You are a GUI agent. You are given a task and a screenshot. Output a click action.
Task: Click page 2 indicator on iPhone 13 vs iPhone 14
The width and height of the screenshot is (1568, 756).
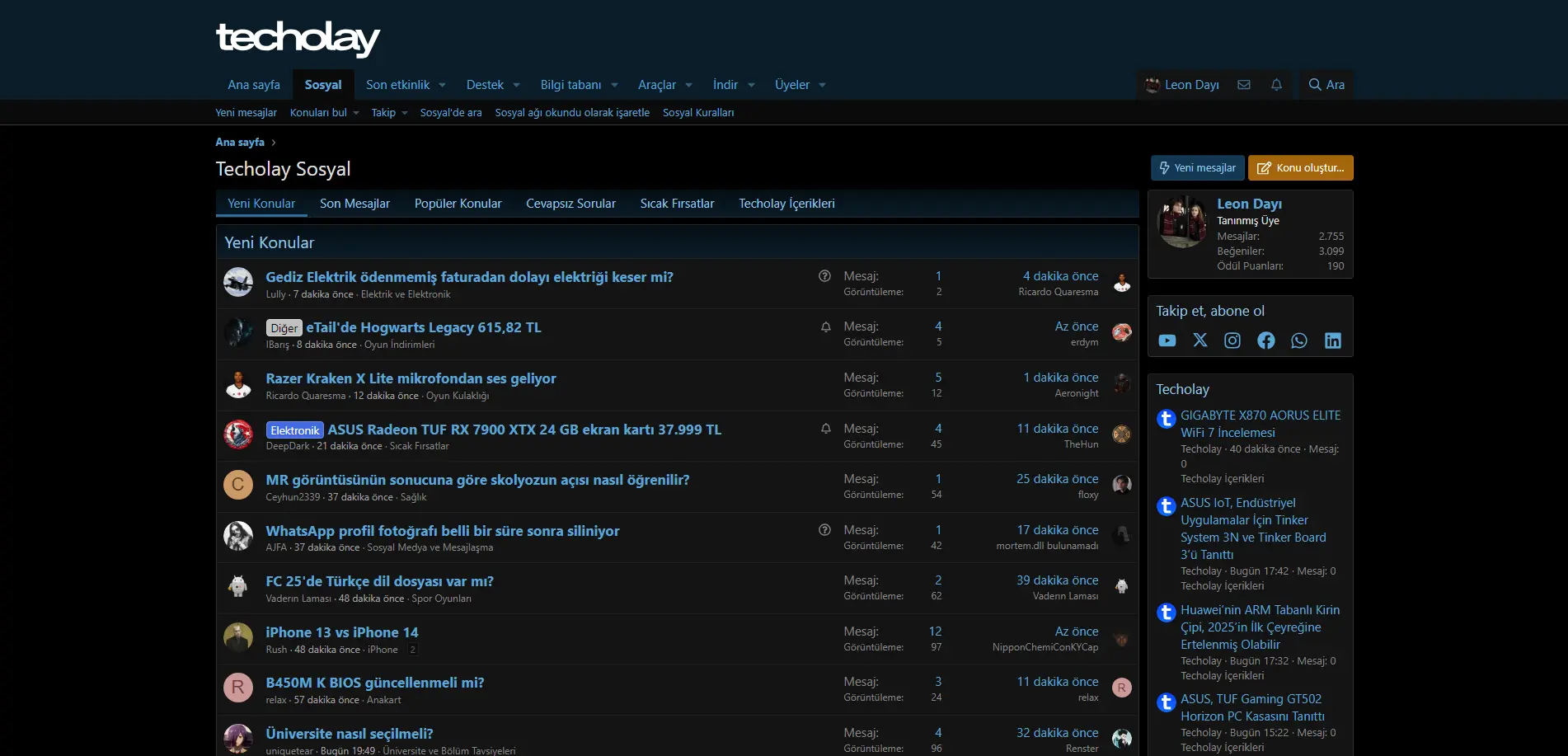[x=413, y=650]
